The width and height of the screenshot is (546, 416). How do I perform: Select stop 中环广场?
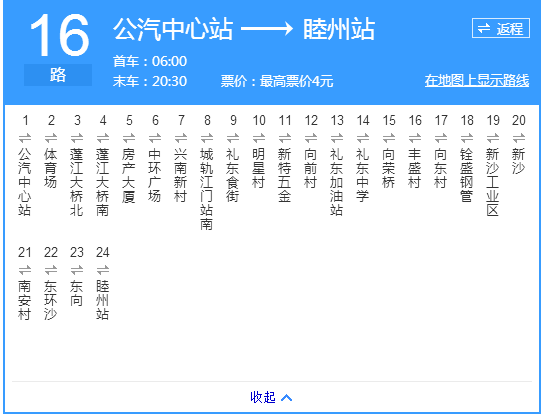pos(155,175)
